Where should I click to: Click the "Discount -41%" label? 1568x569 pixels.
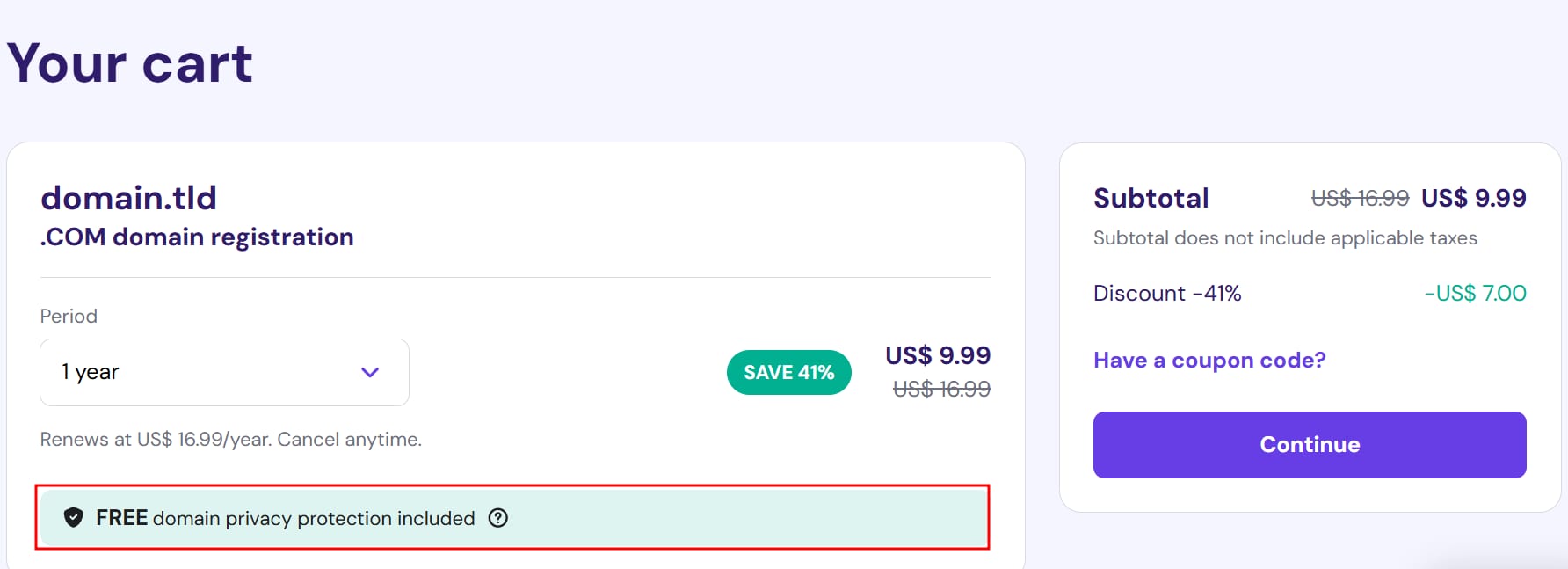[1167, 294]
